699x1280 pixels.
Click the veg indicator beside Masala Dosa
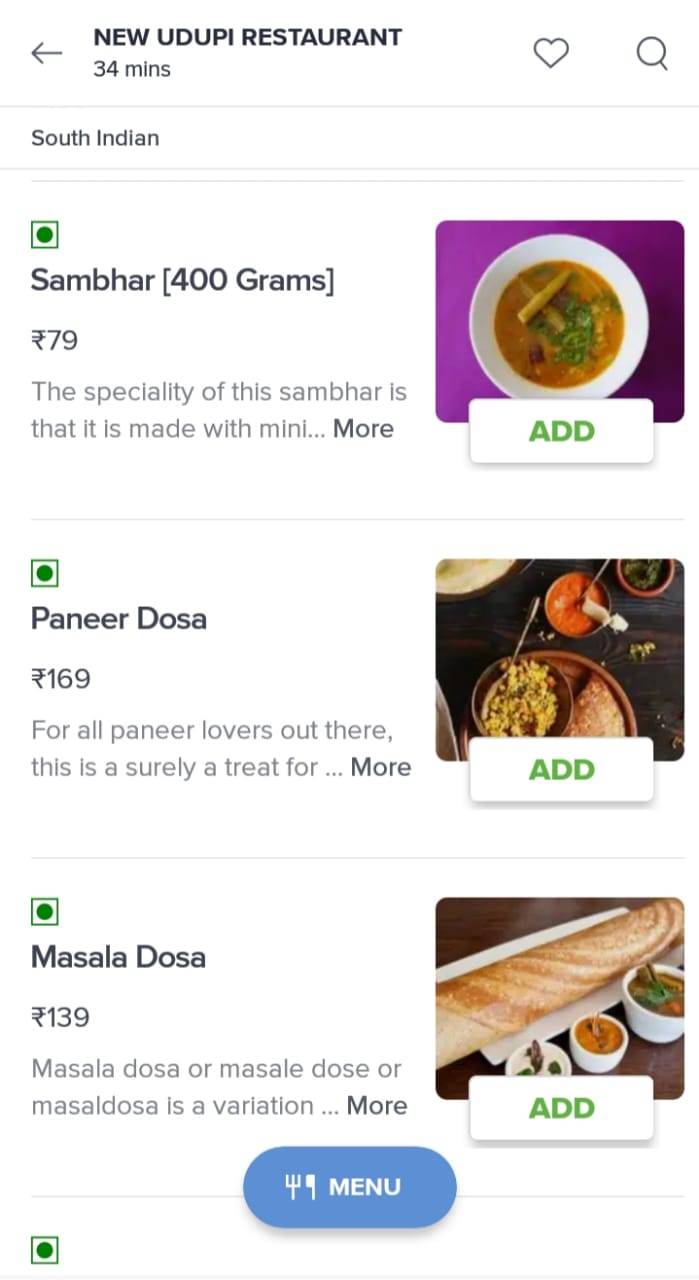pos(44,911)
